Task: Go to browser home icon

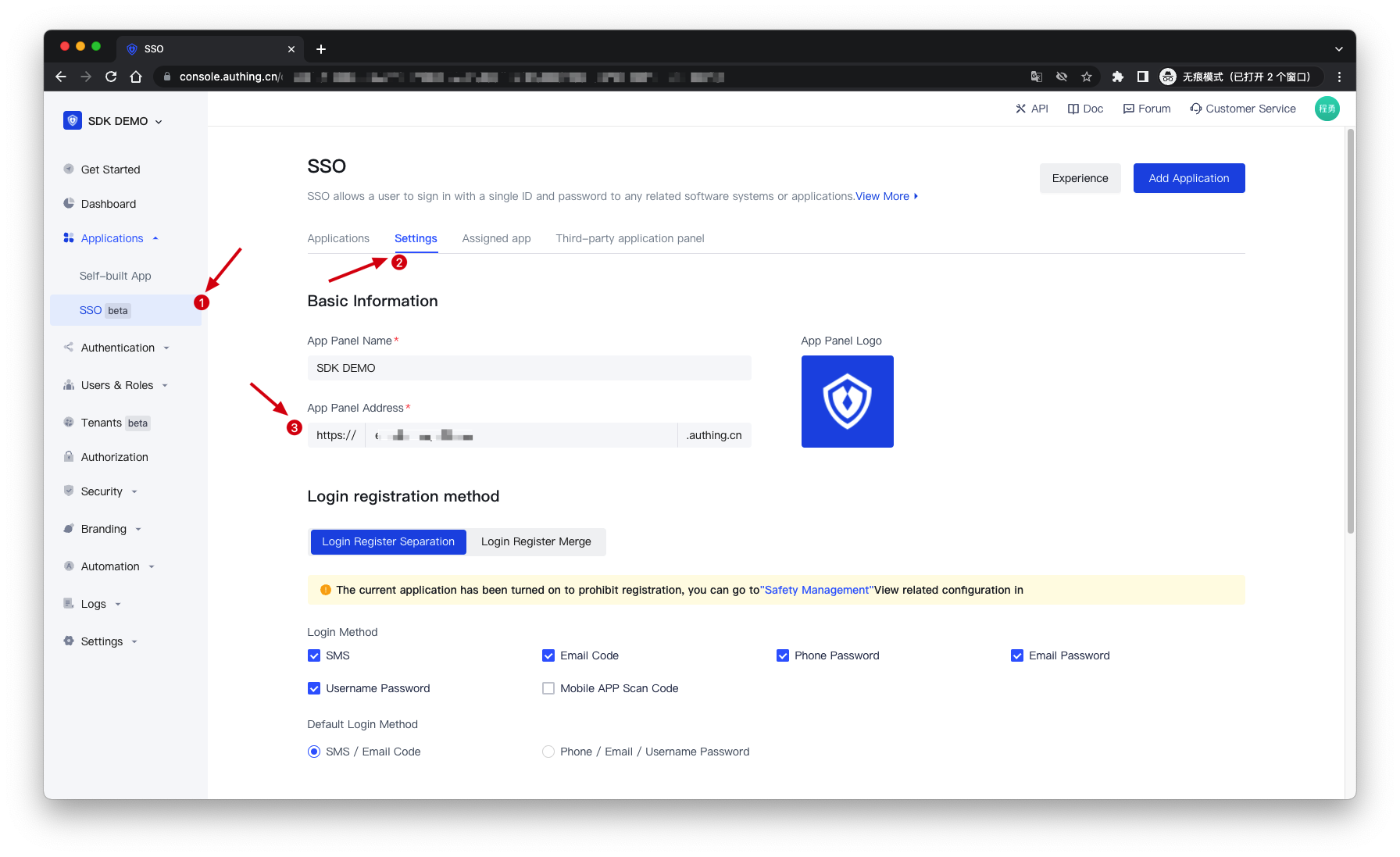Action: [136, 77]
